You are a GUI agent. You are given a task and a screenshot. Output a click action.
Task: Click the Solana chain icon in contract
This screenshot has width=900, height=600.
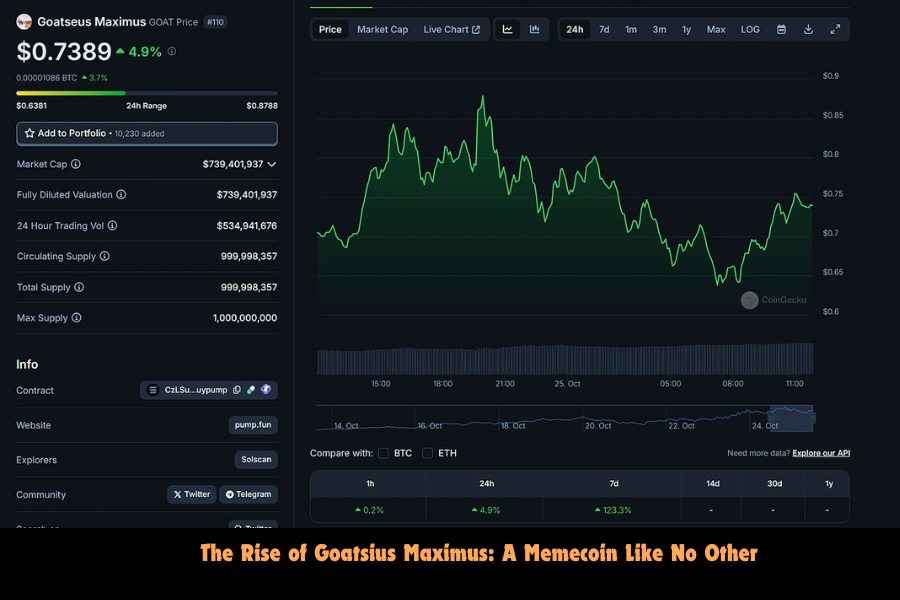pos(153,390)
